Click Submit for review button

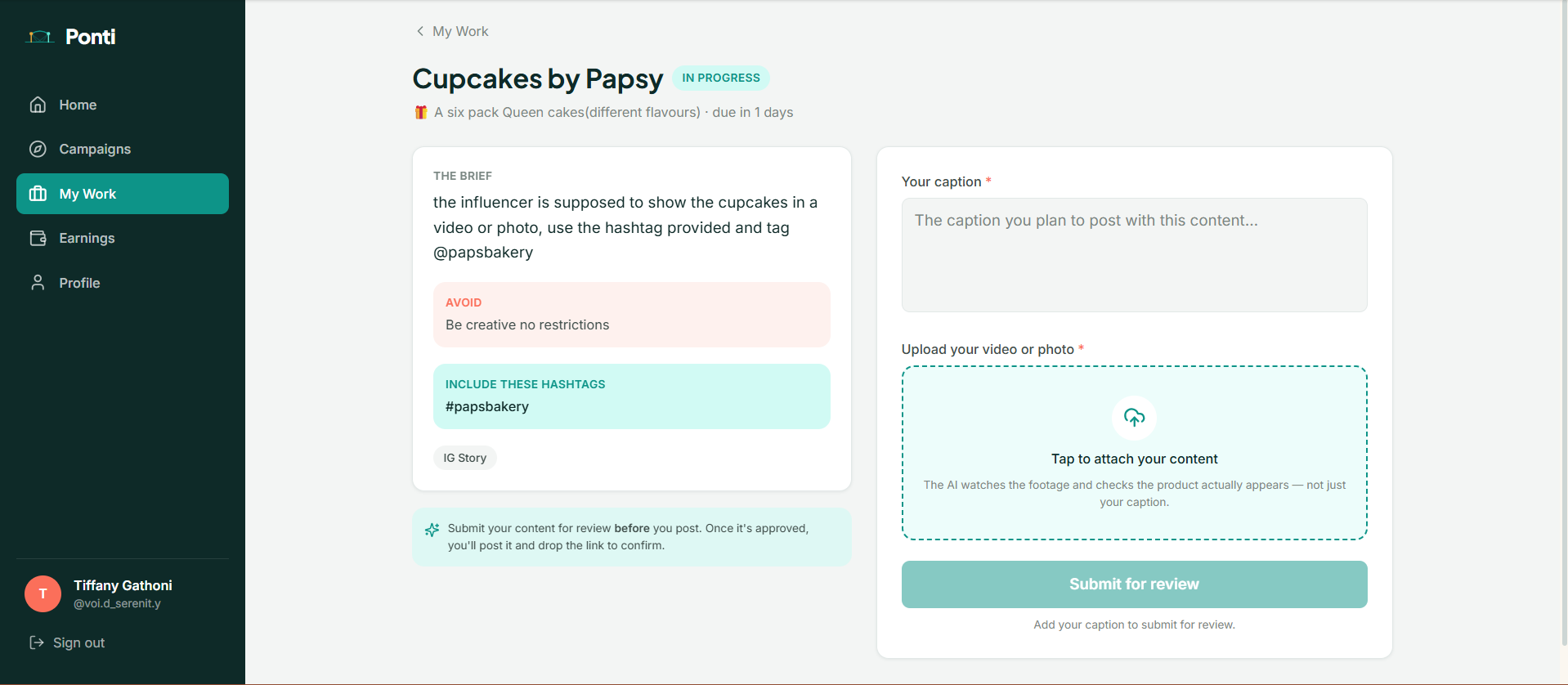[x=1134, y=584]
